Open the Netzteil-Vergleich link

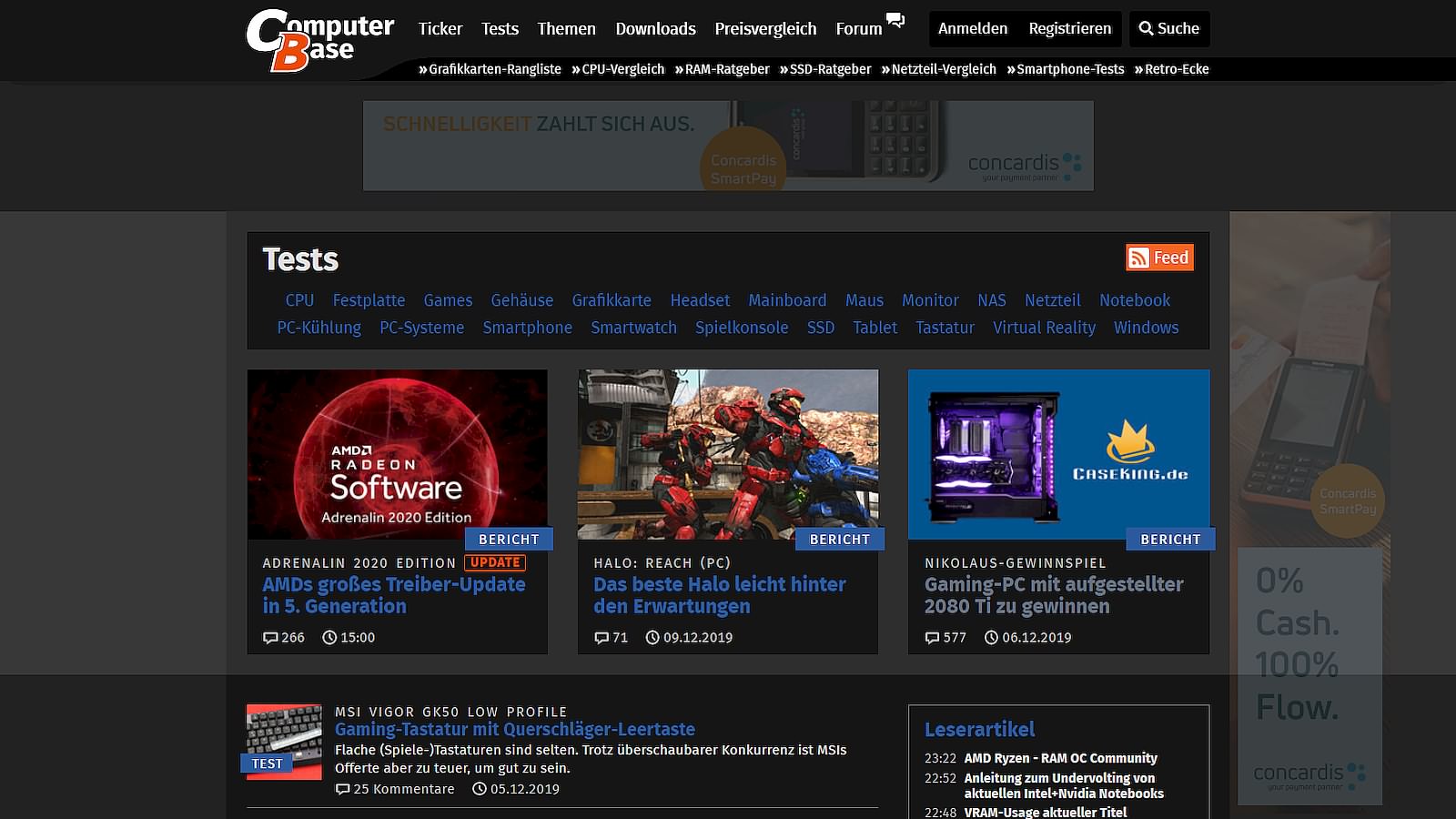(938, 69)
